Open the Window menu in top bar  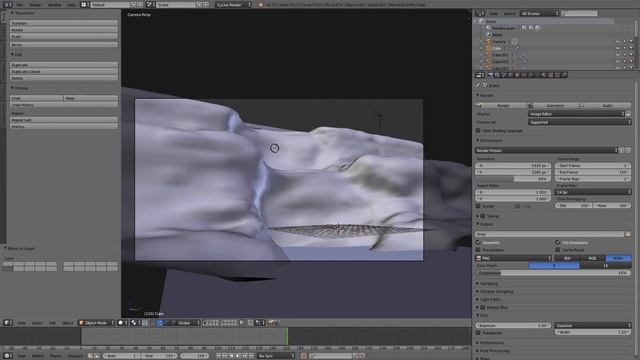point(54,4)
